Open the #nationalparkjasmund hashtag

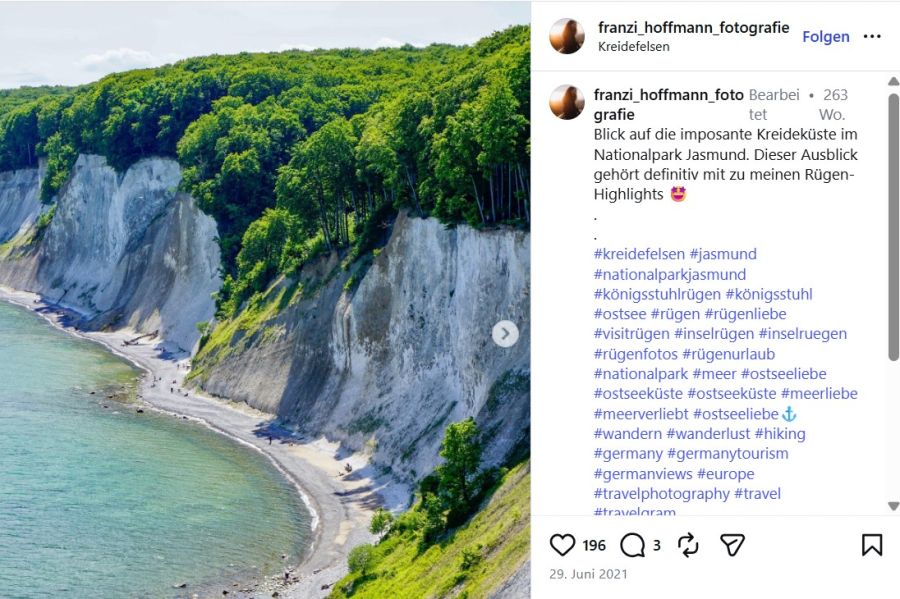point(670,274)
